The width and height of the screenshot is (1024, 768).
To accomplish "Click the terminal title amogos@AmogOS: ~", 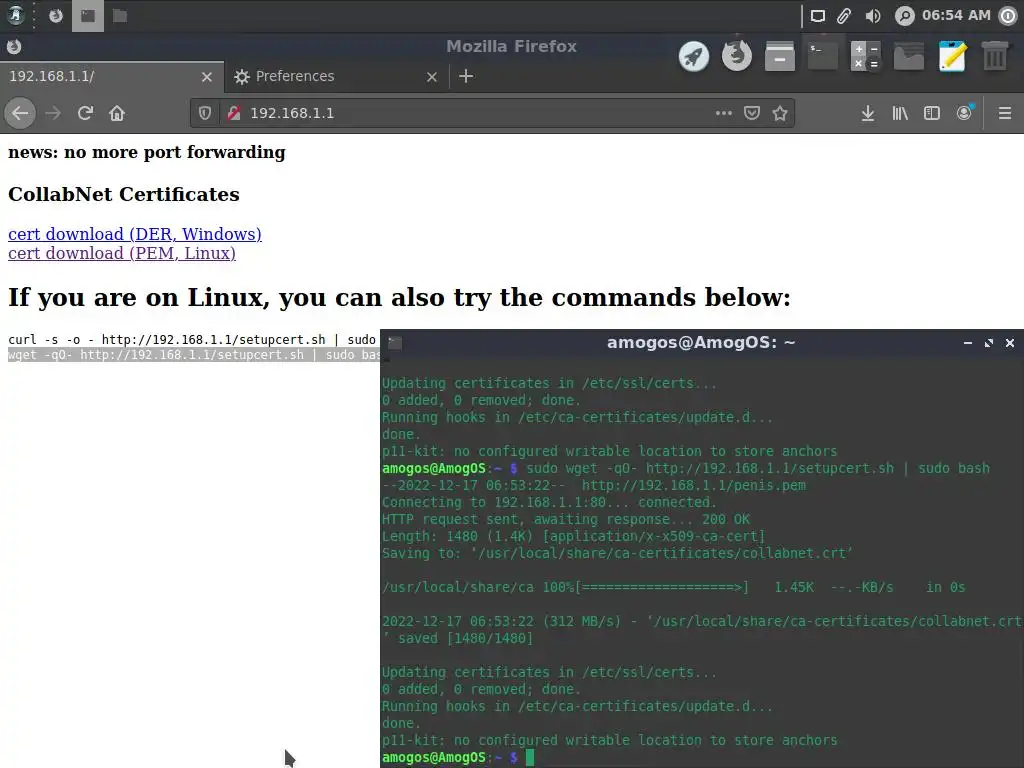I will click(701, 343).
